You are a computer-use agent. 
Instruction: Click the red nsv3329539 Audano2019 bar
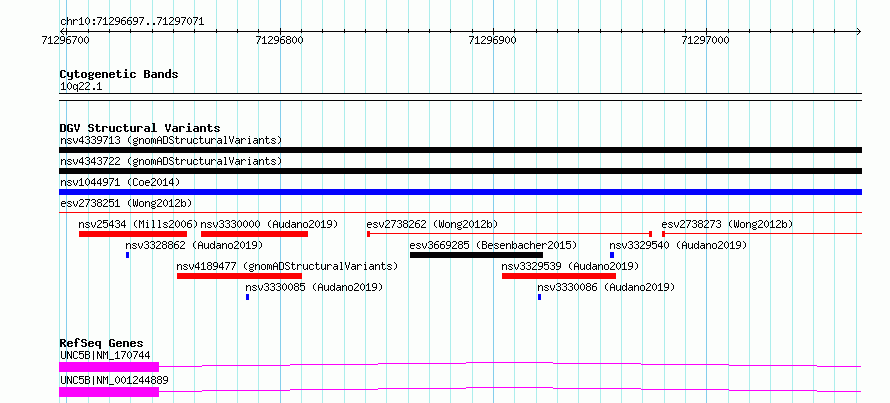coord(559,276)
